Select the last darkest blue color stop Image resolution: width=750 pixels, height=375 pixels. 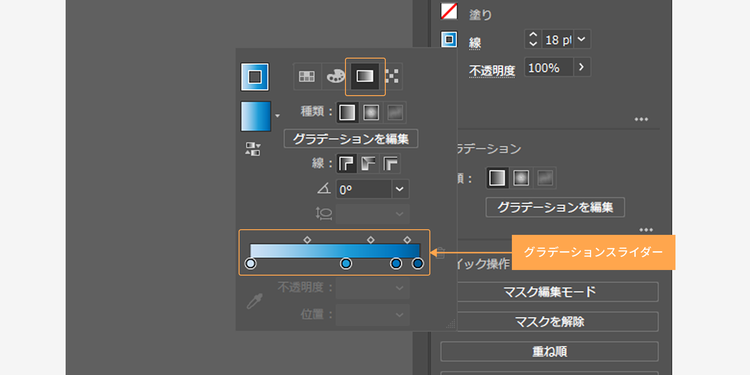click(418, 264)
